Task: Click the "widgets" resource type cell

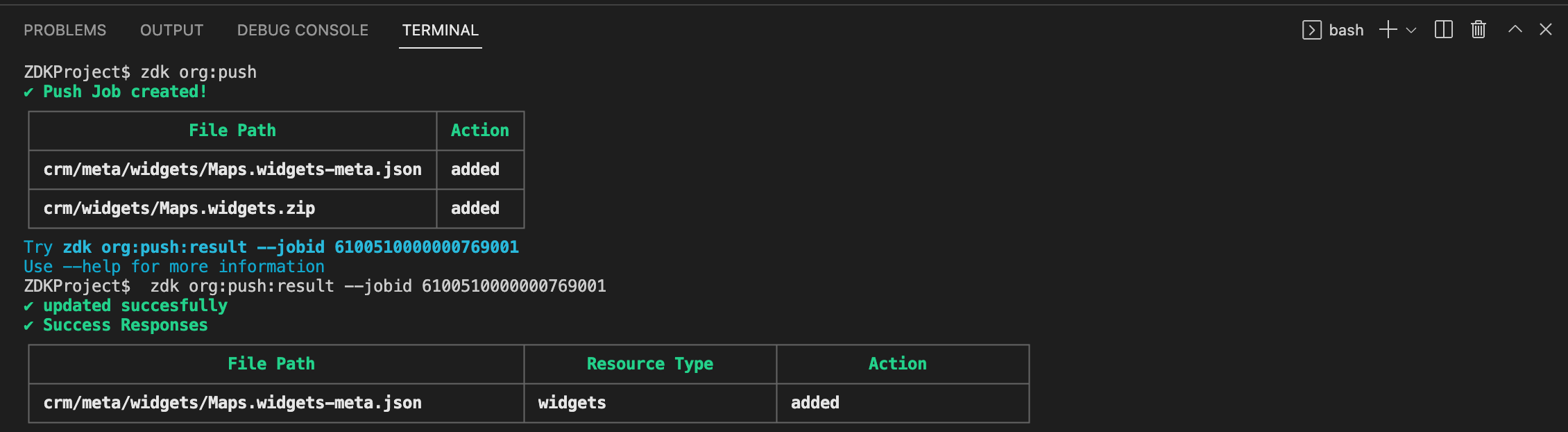Action: (572, 403)
